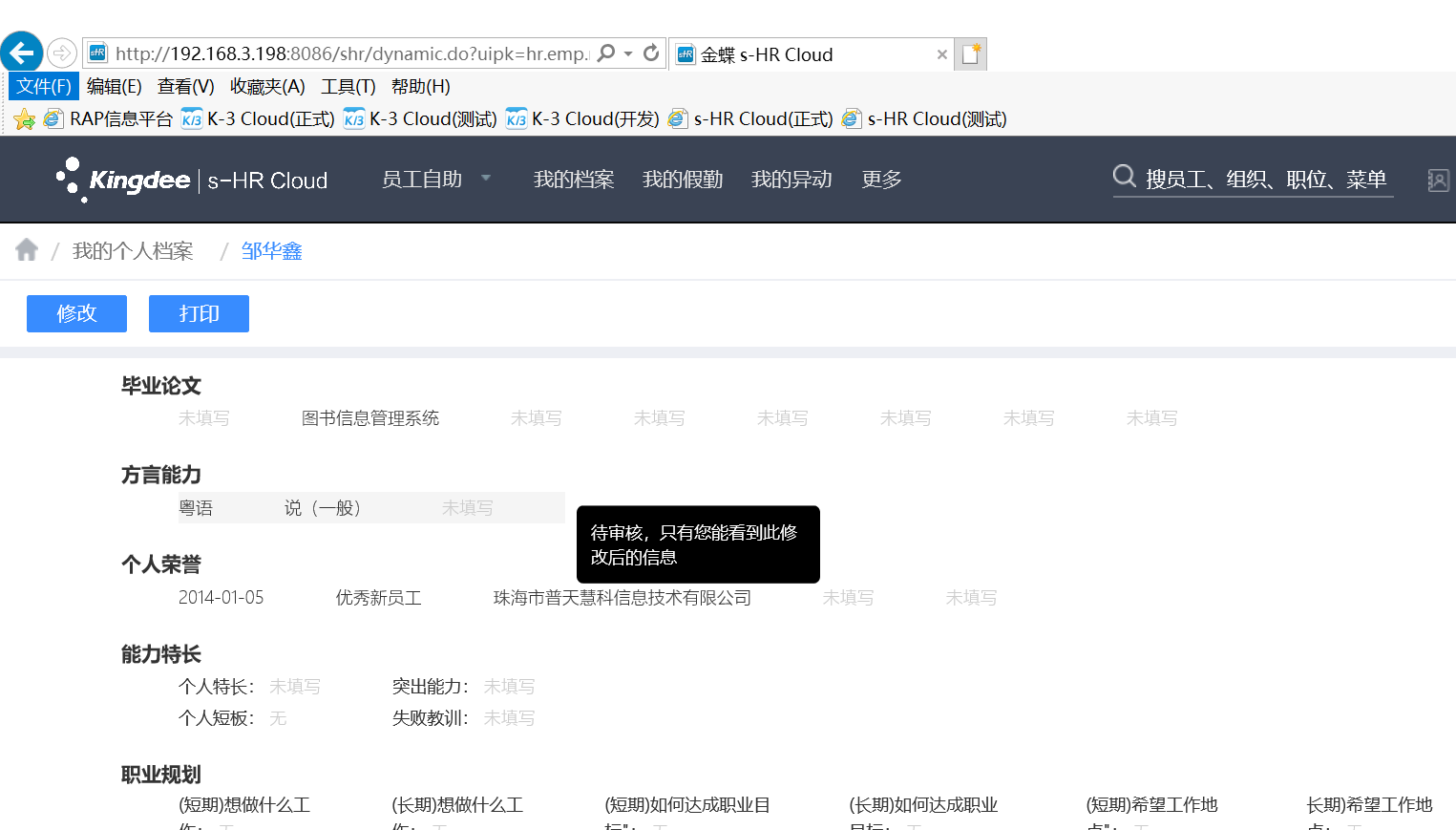
Task: Click 粤语 dialect entry
Action: [196, 507]
